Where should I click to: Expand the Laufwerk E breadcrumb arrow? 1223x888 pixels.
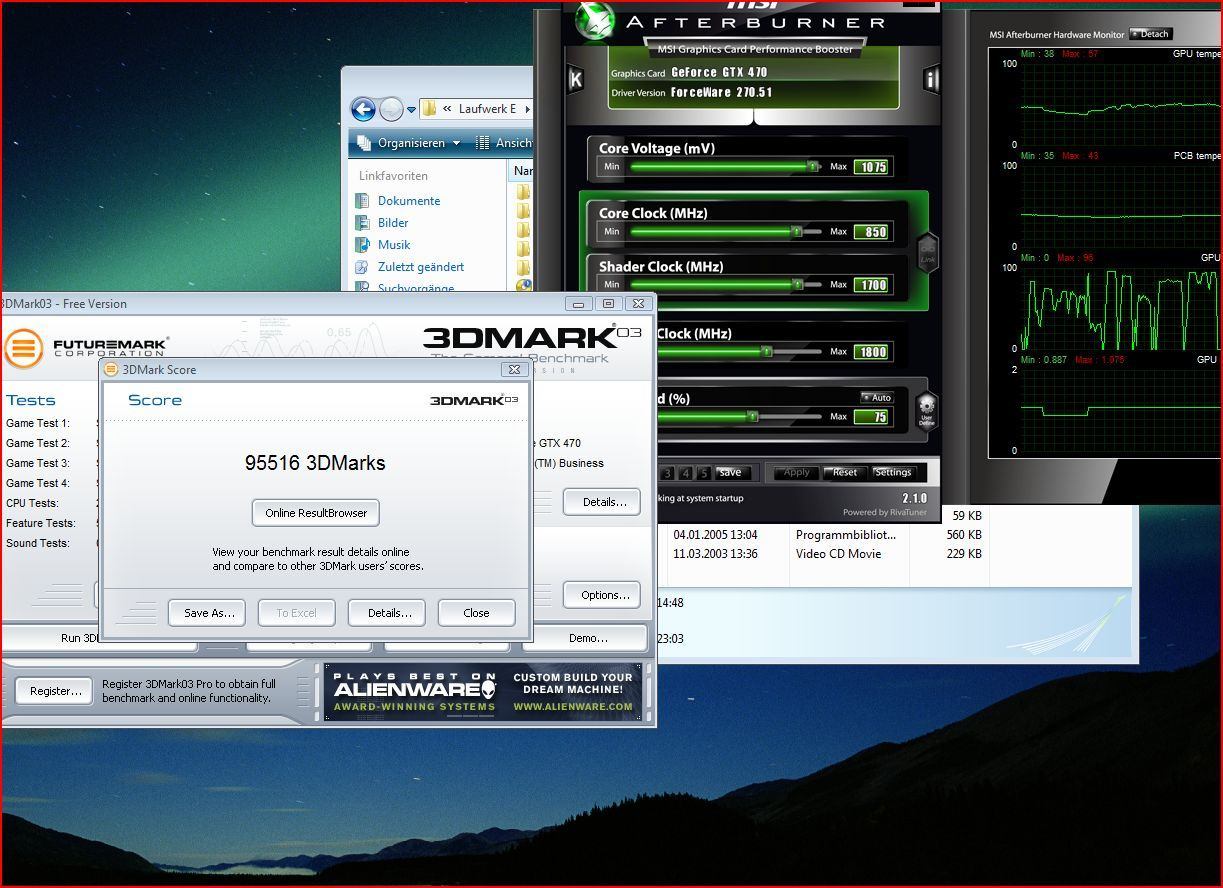527,108
